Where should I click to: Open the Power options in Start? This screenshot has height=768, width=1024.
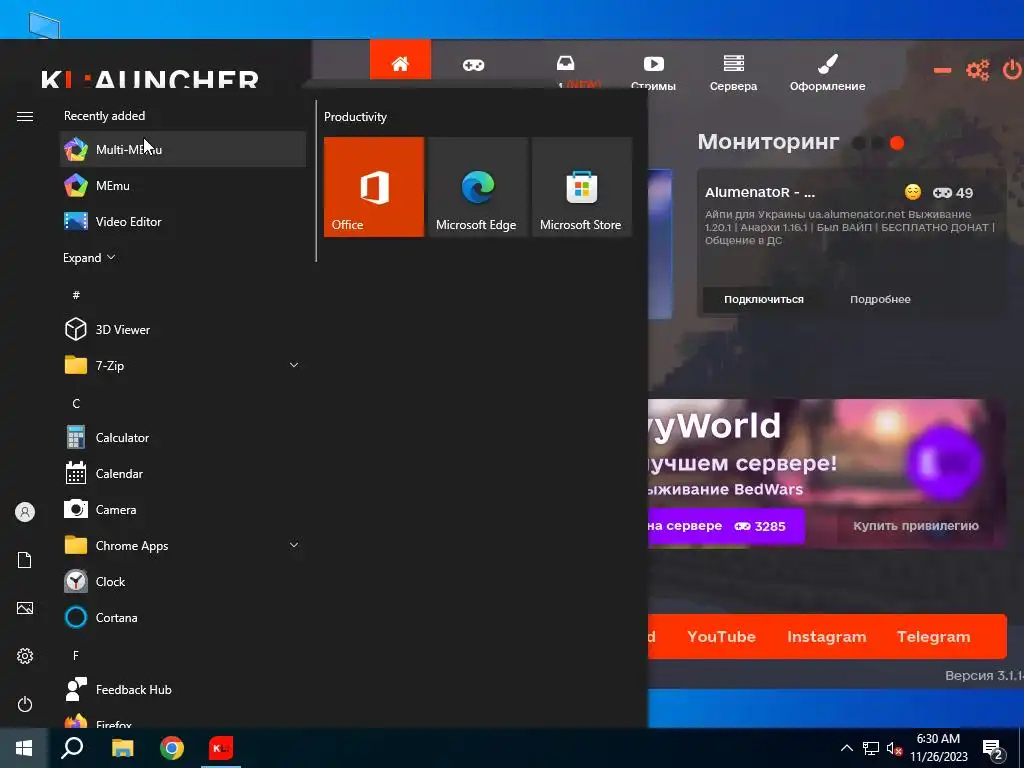click(25, 704)
